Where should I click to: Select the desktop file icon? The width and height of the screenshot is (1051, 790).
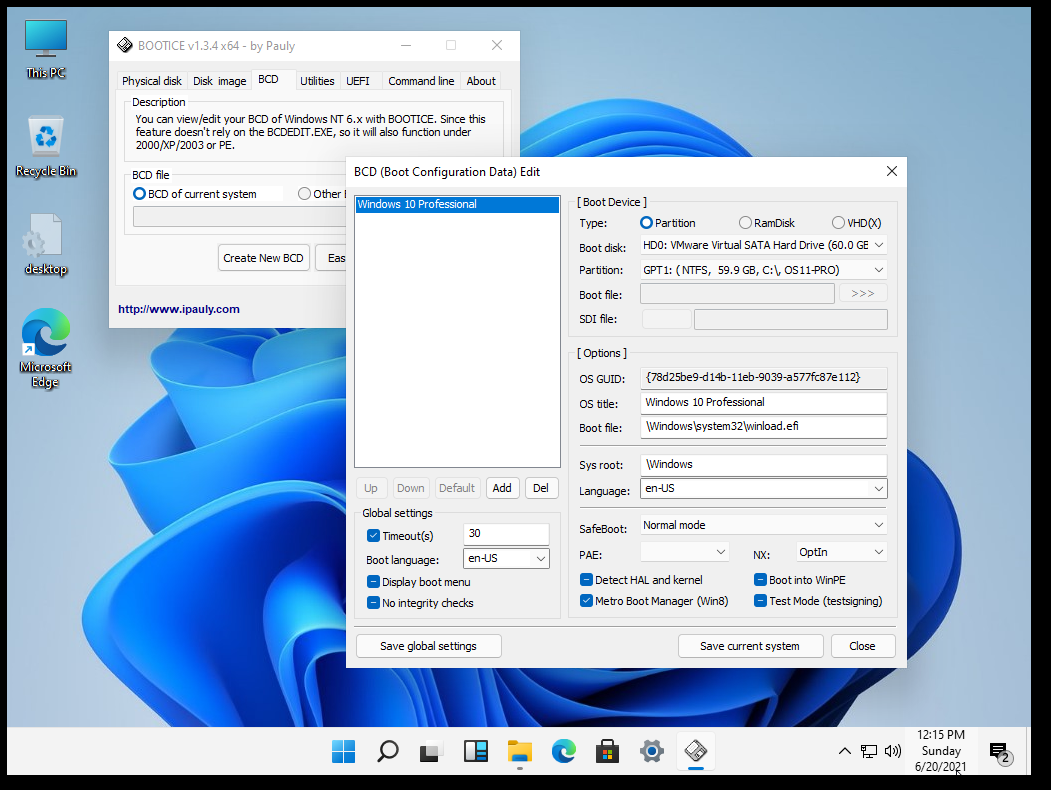click(46, 245)
